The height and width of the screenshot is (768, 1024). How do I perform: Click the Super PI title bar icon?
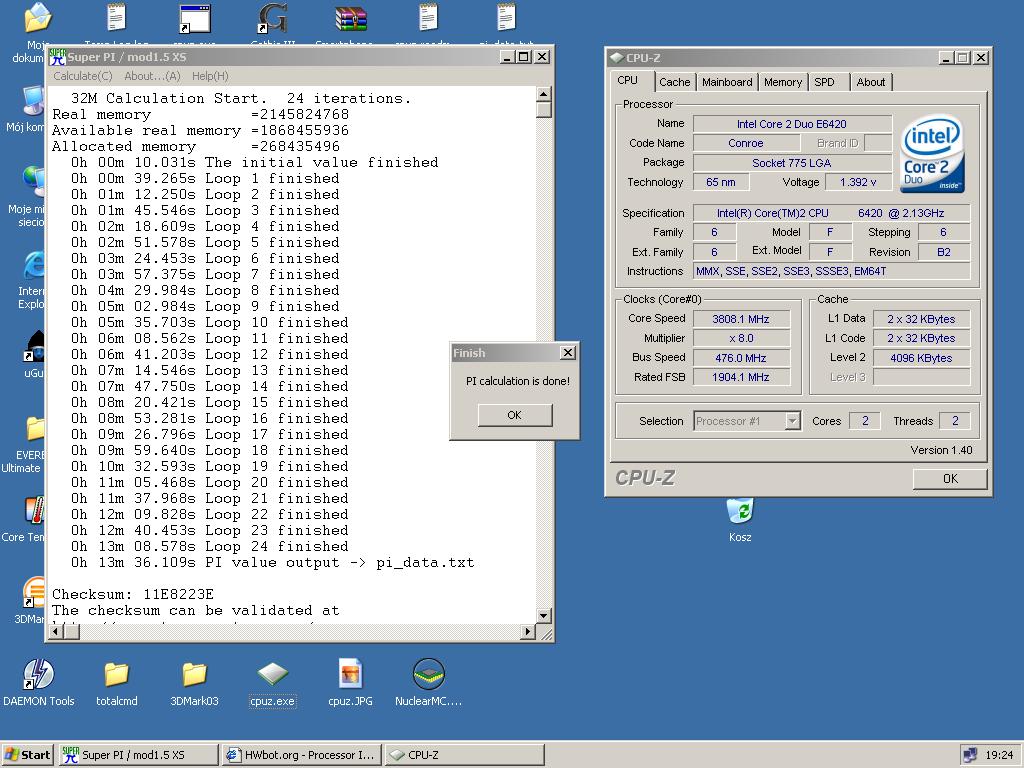click(x=57, y=57)
